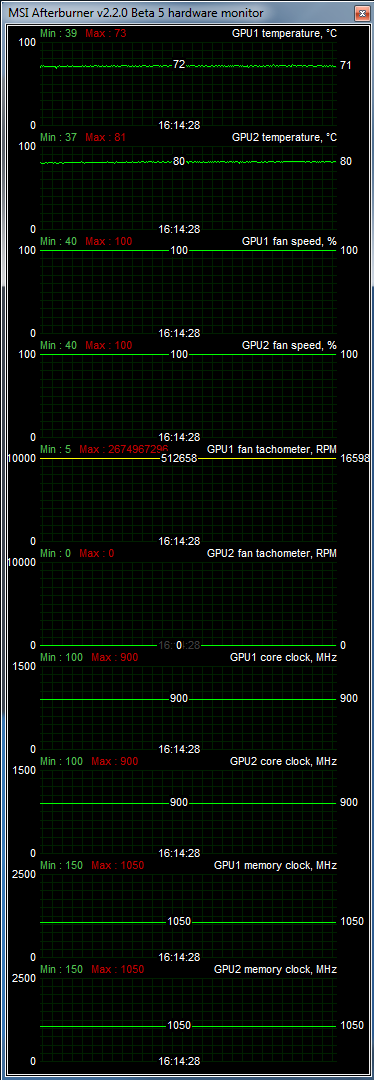The image size is (374, 1080).
Task: Click the GPU1 core clock MHz label
Action: [x=283, y=657]
